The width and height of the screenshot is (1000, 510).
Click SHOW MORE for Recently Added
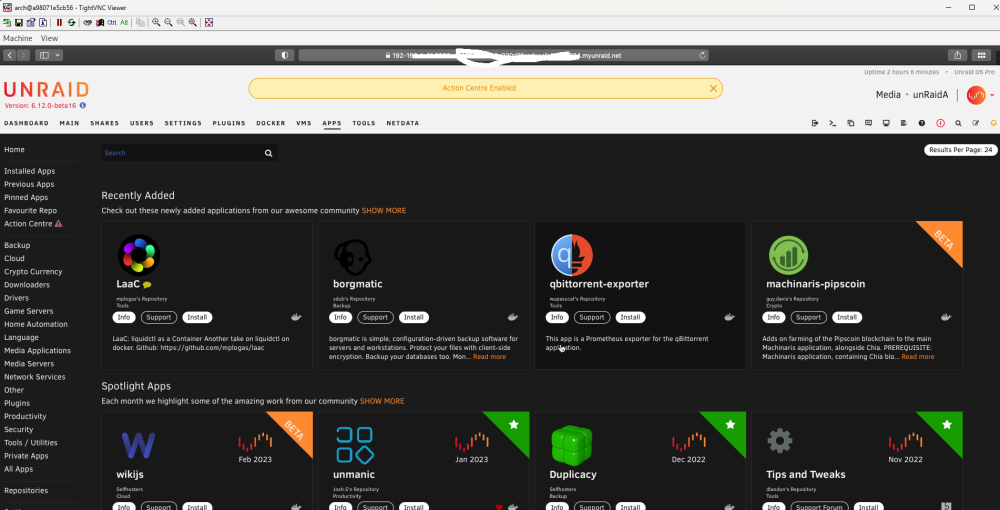pyautogui.click(x=383, y=210)
